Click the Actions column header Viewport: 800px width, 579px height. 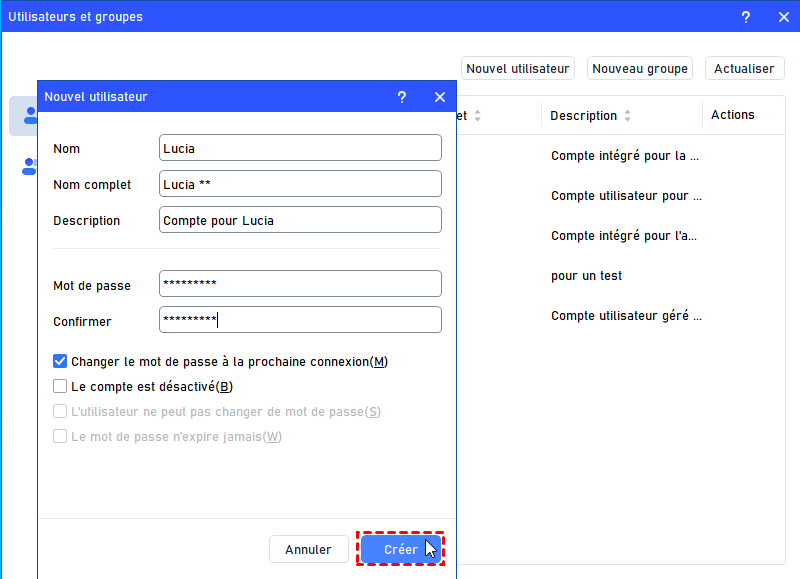point(732,115)
